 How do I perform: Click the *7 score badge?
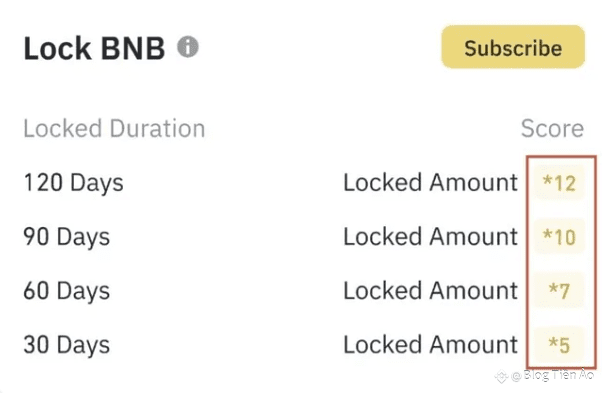coord(559,291)
